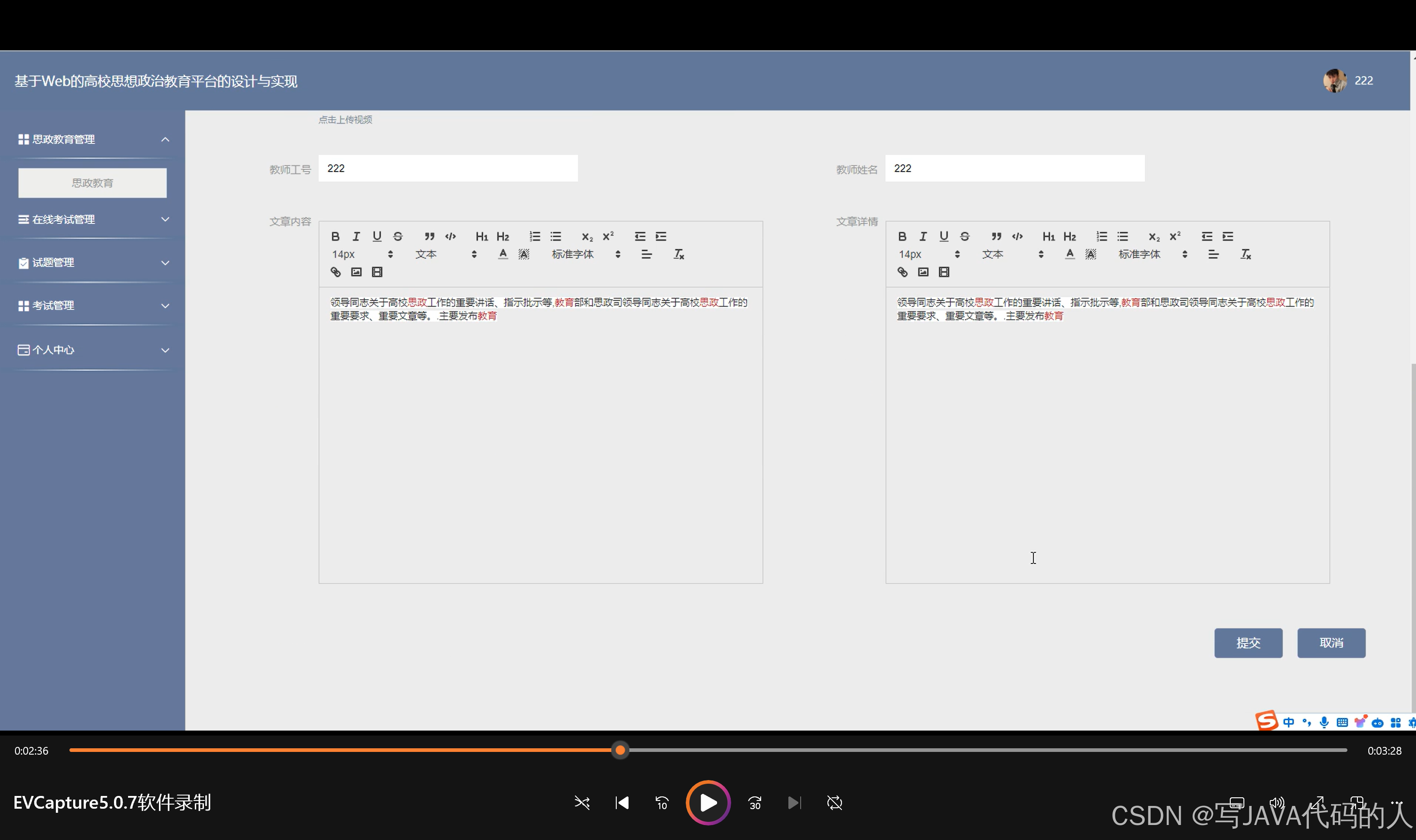
Task: Open 标准字体 font dropdown in 文章详情
Action: [1154, 255]
